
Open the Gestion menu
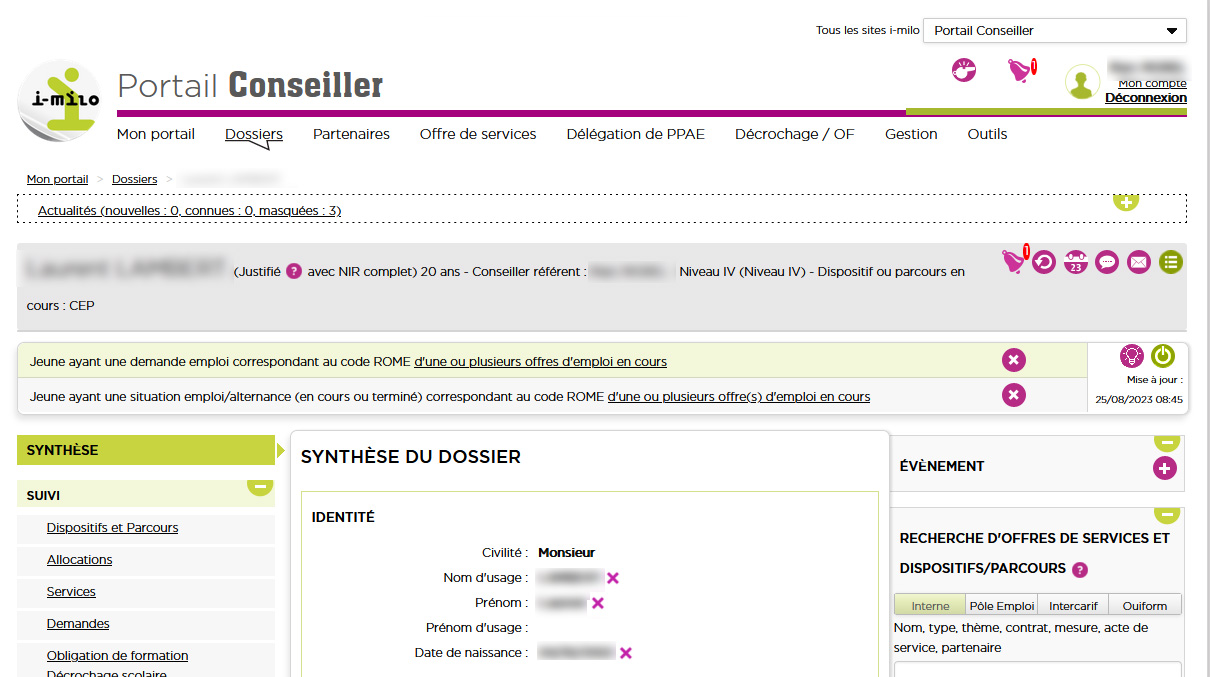[x=911, y=134]
